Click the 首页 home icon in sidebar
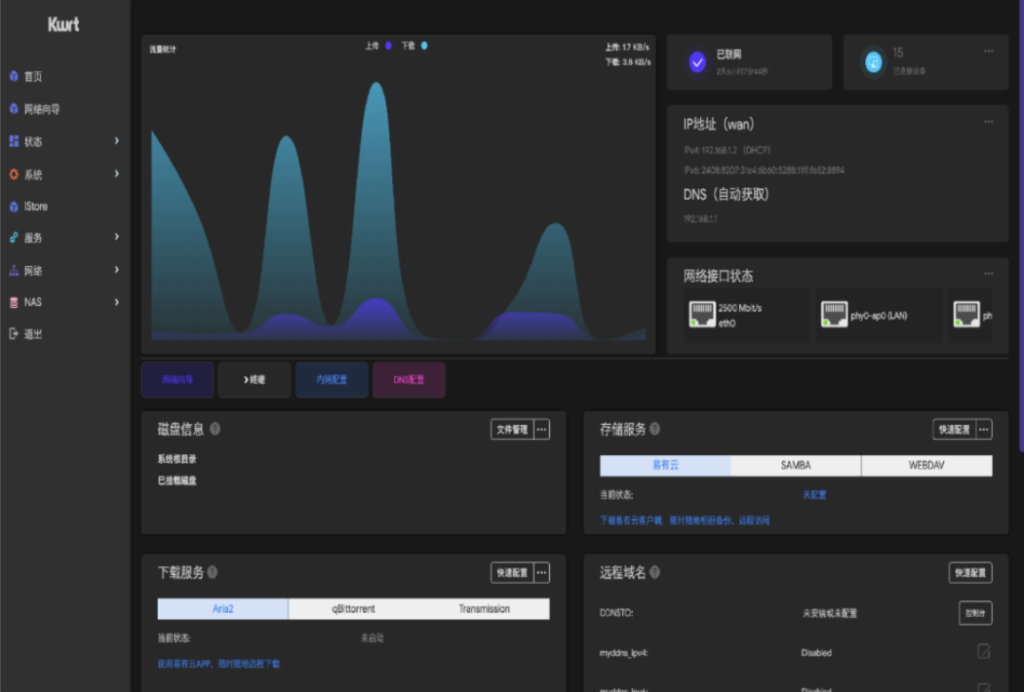The height and width of the screenshot is (692, 1024). pyautogui.click(x=14, y=76)
